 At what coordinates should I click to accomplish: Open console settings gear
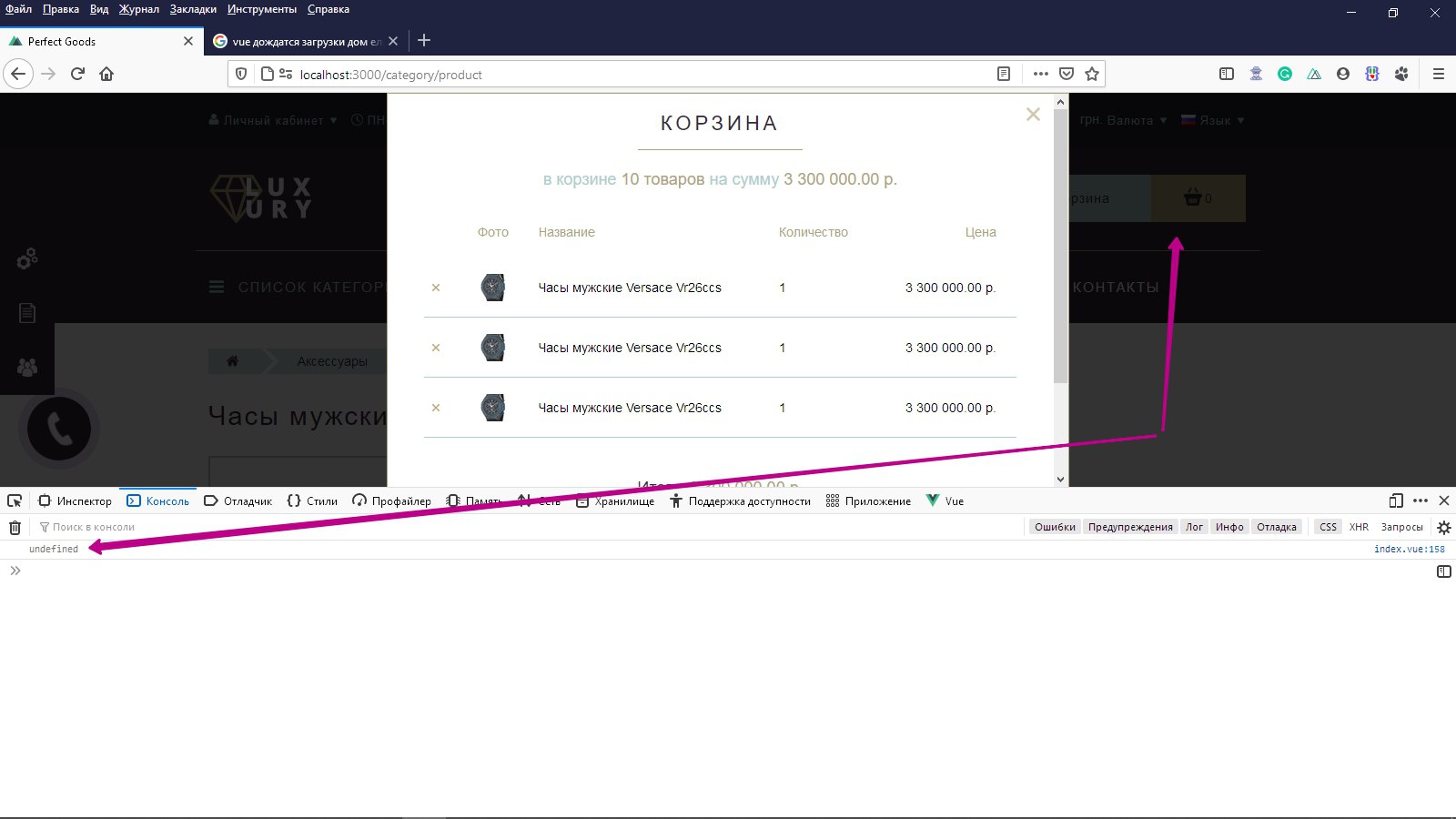pyautogui.click(x=1443, y=527)
